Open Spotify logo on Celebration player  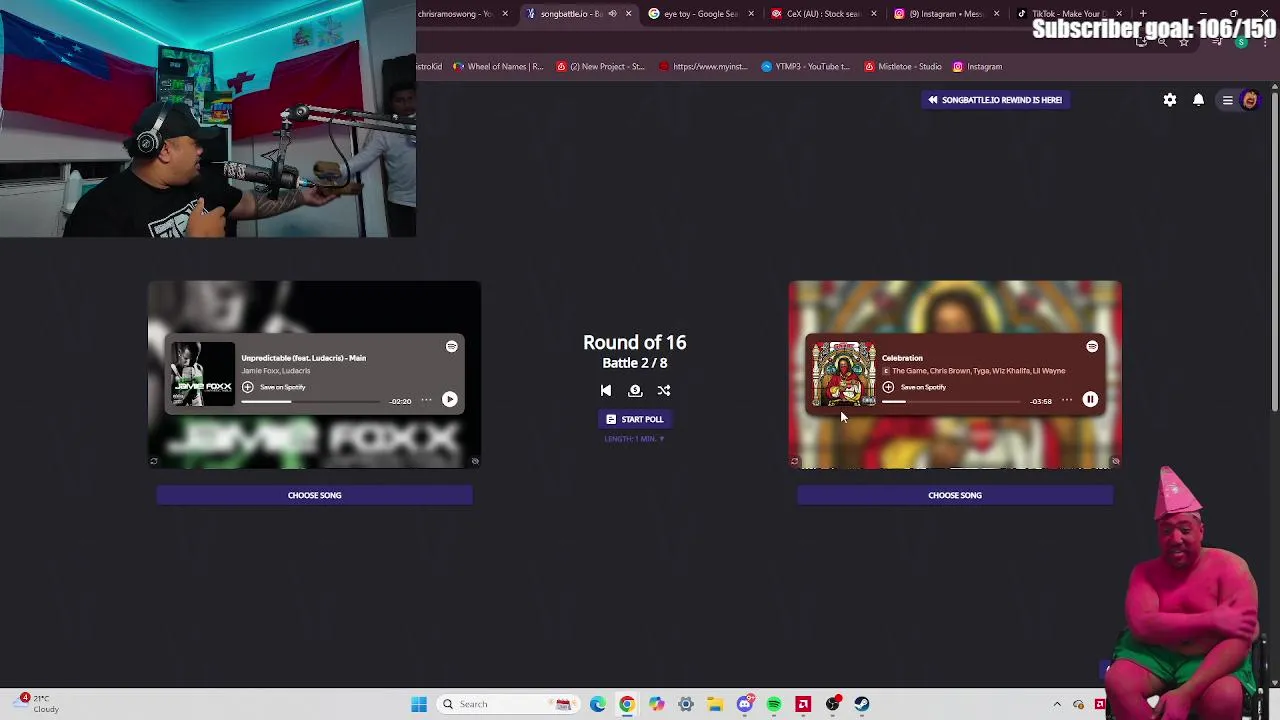pos(1092,346)
